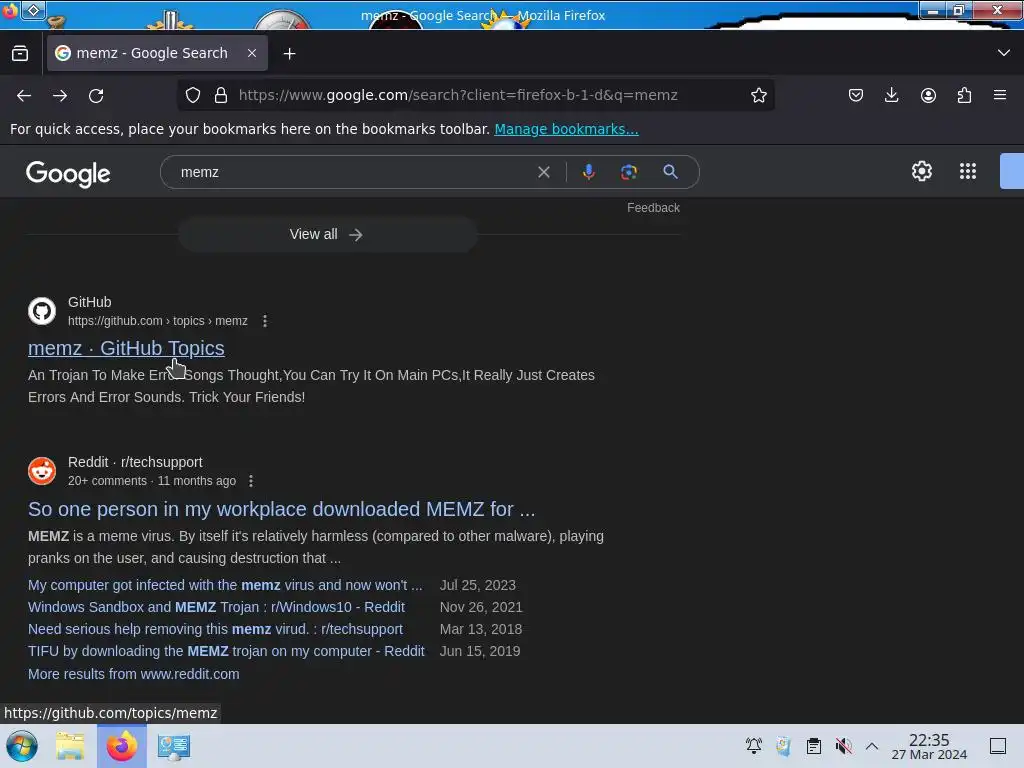Open Firefox View recent browsing icon
This screenshot has height=768, width=1024.
(20, 54)
